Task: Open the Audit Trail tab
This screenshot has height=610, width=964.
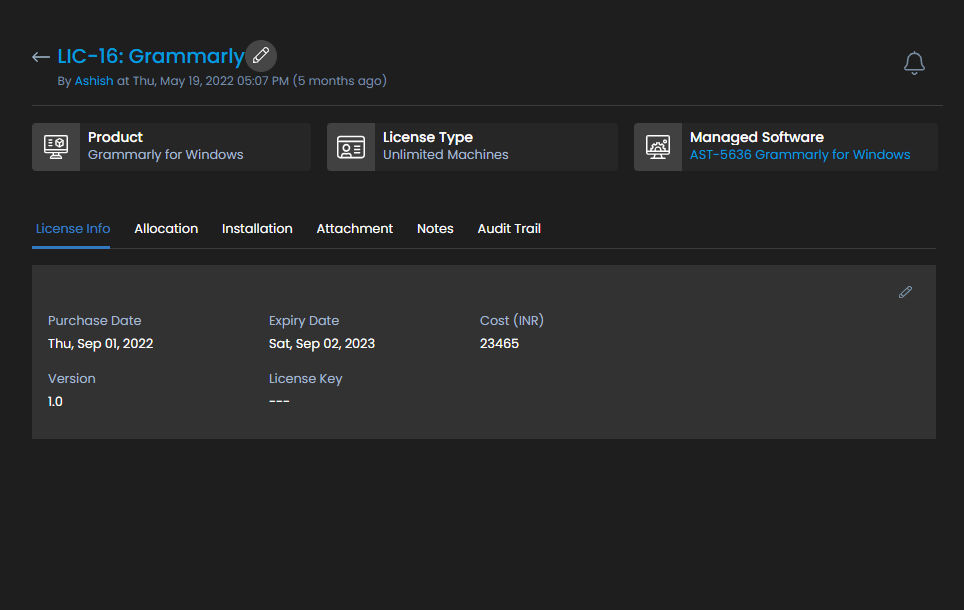Action: (x=509, y=229)
